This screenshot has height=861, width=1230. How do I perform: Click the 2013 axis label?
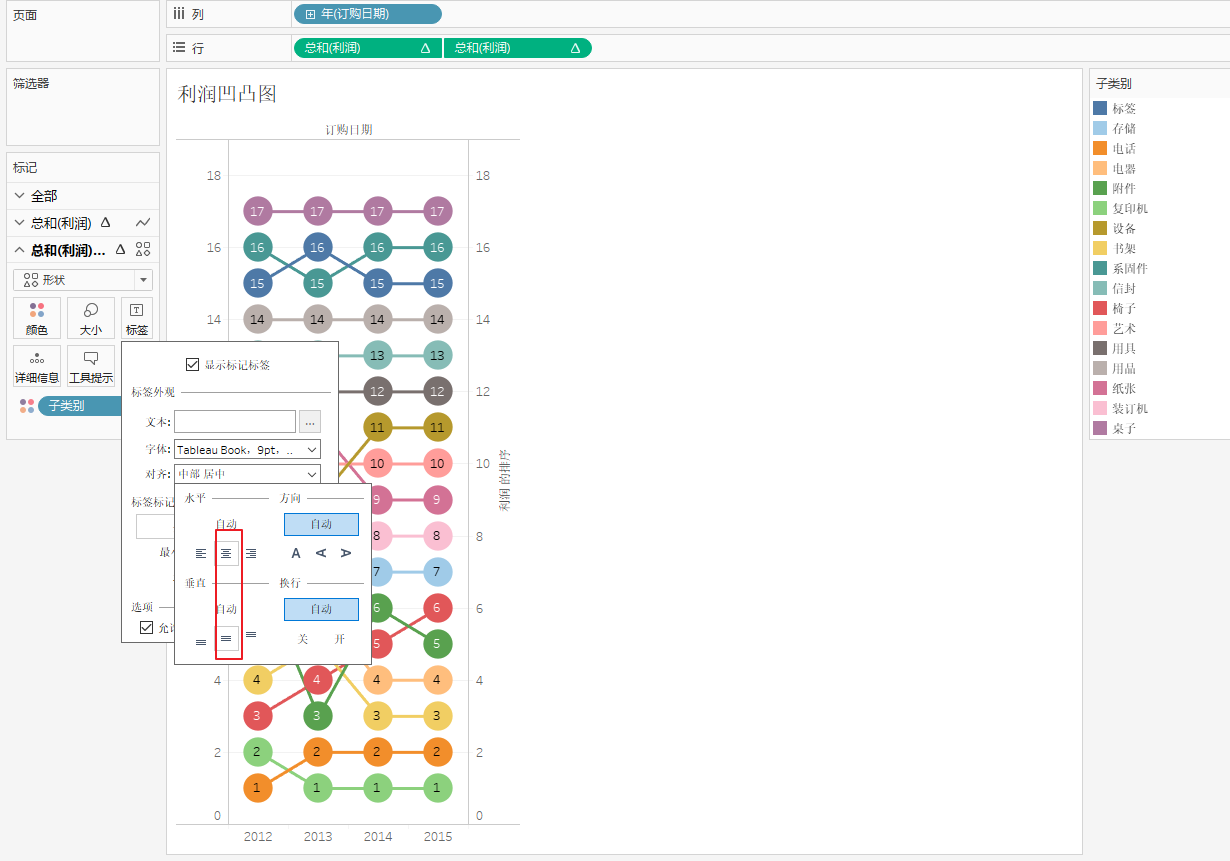318,836
